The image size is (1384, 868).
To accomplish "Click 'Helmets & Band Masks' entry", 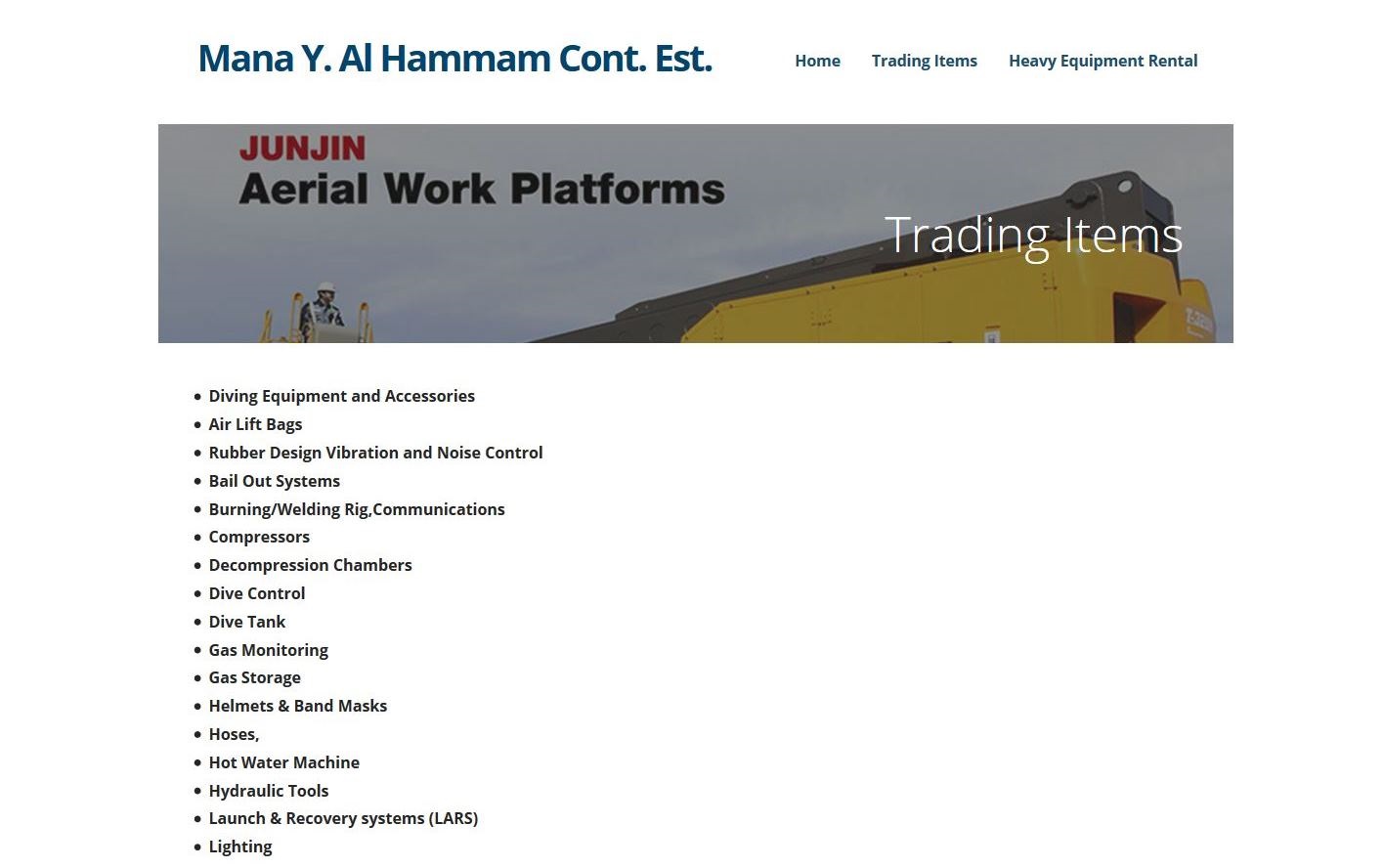I will click(x=297, y=706).
